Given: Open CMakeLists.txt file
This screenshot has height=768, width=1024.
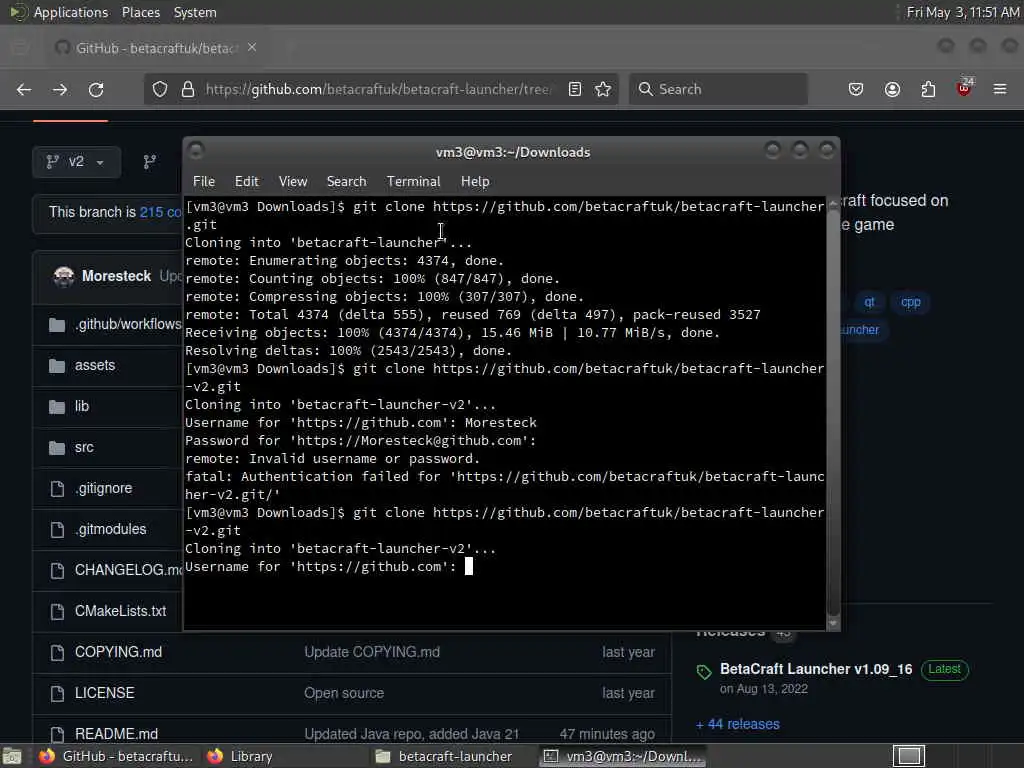Looking at the screenshot, I should click(120, 611).
